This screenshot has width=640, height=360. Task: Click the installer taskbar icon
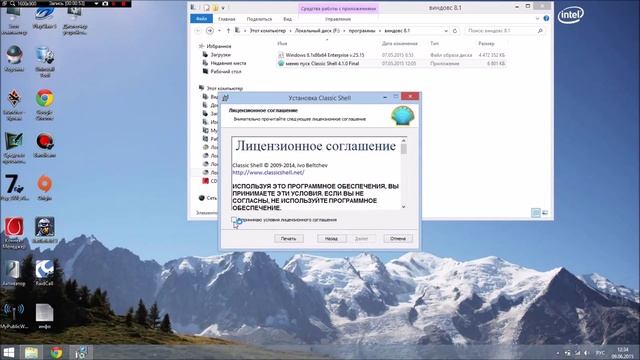80,352
